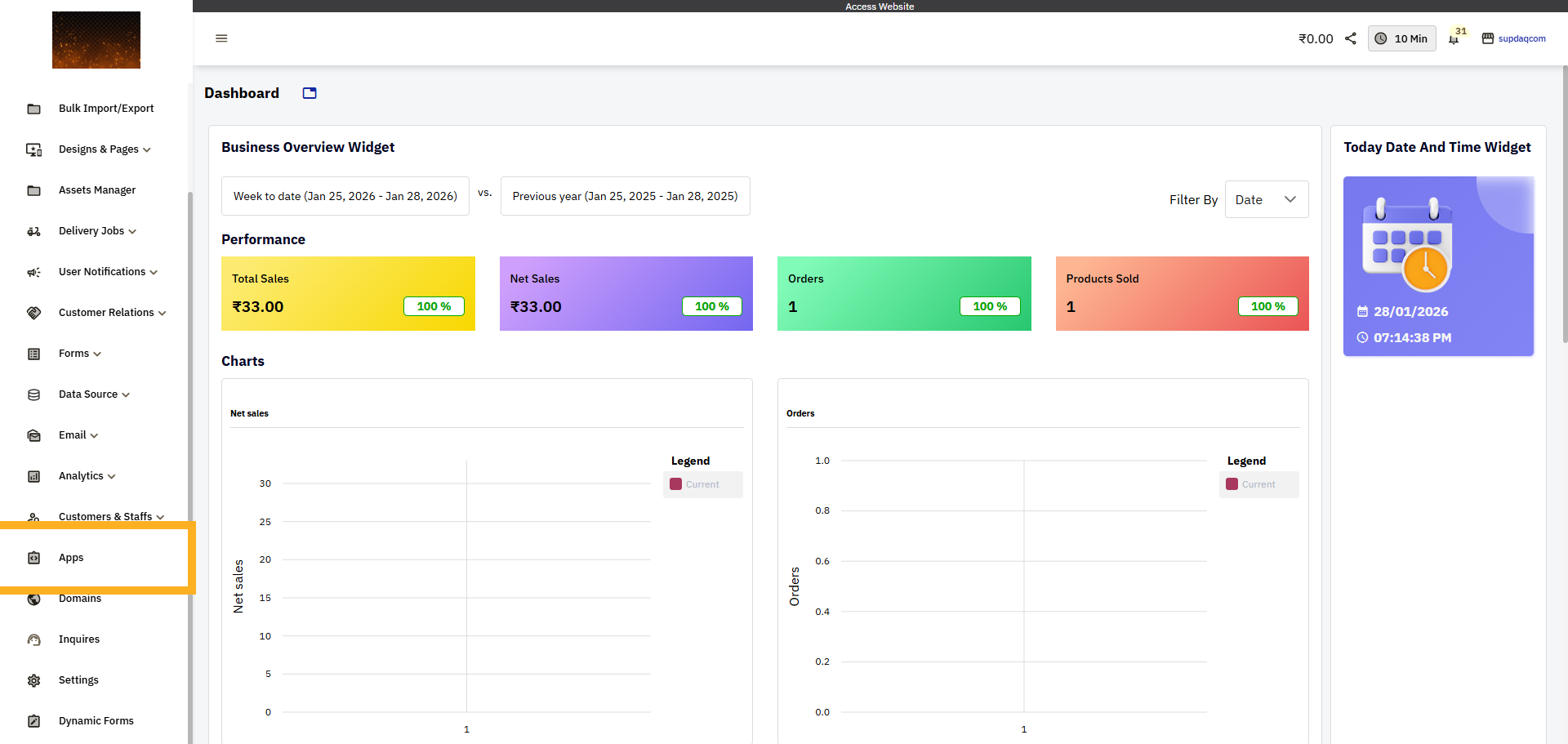Click the ₹0.00 balance amount

tap(1316, 38)
